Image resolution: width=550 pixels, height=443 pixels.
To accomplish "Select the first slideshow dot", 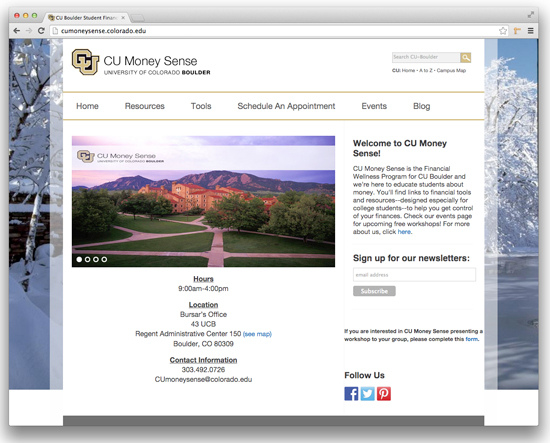I will coord(79,259).
